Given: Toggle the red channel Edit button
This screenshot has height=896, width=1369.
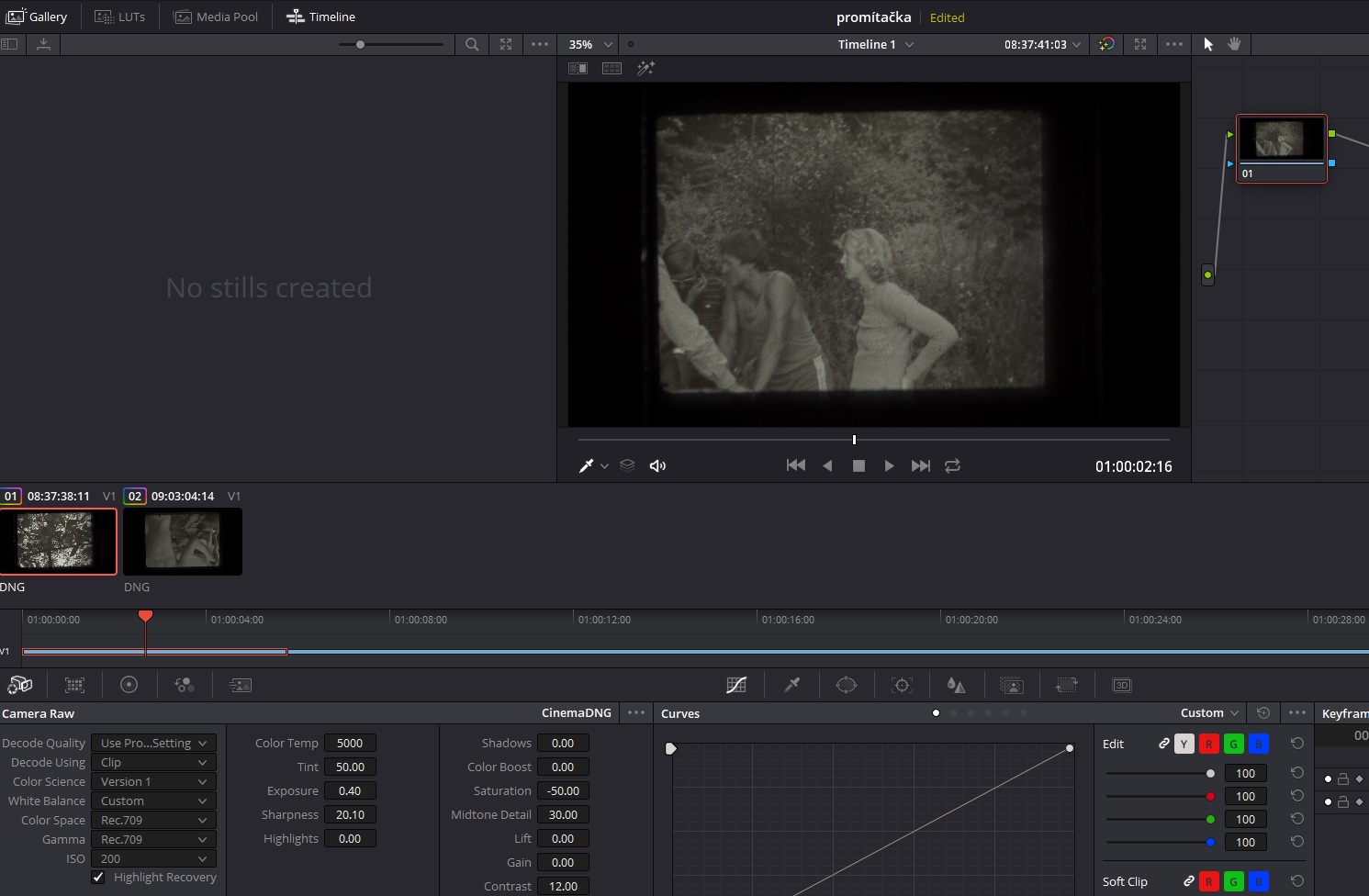Looking at the screenshot, I should click(x=1209, y=744).
